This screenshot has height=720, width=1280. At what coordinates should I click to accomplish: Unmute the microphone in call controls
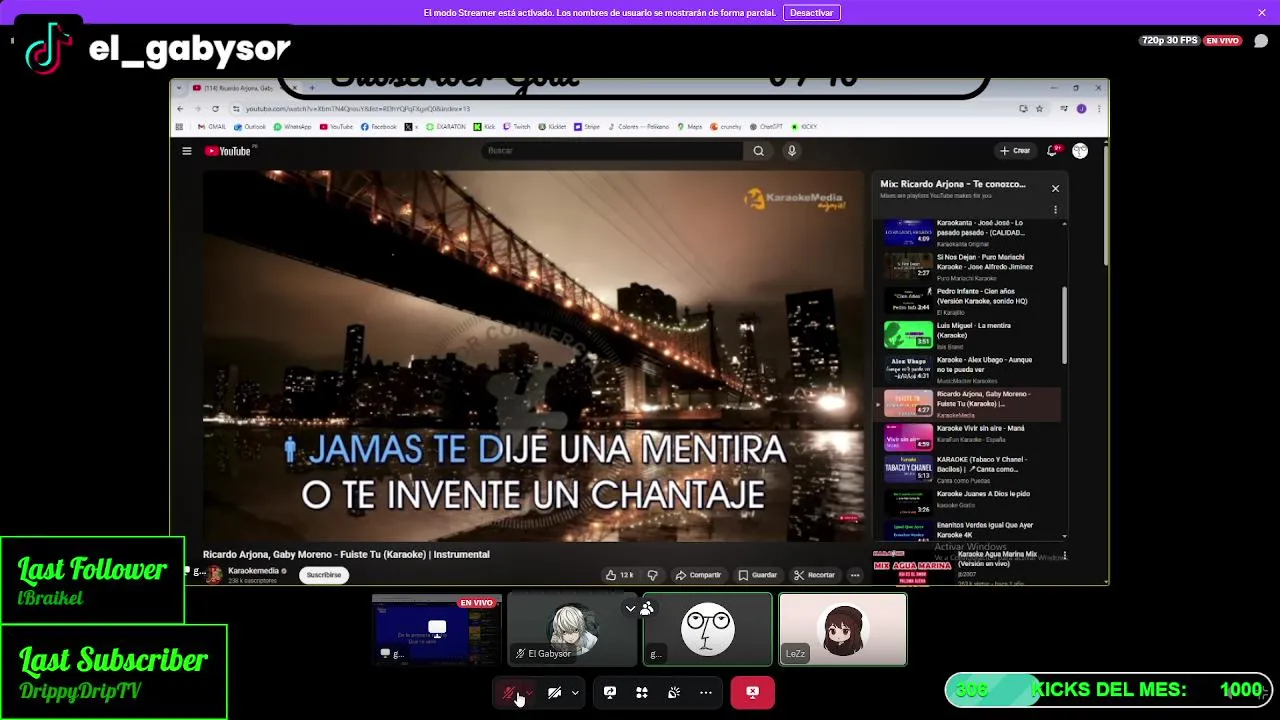coord(510,692)
